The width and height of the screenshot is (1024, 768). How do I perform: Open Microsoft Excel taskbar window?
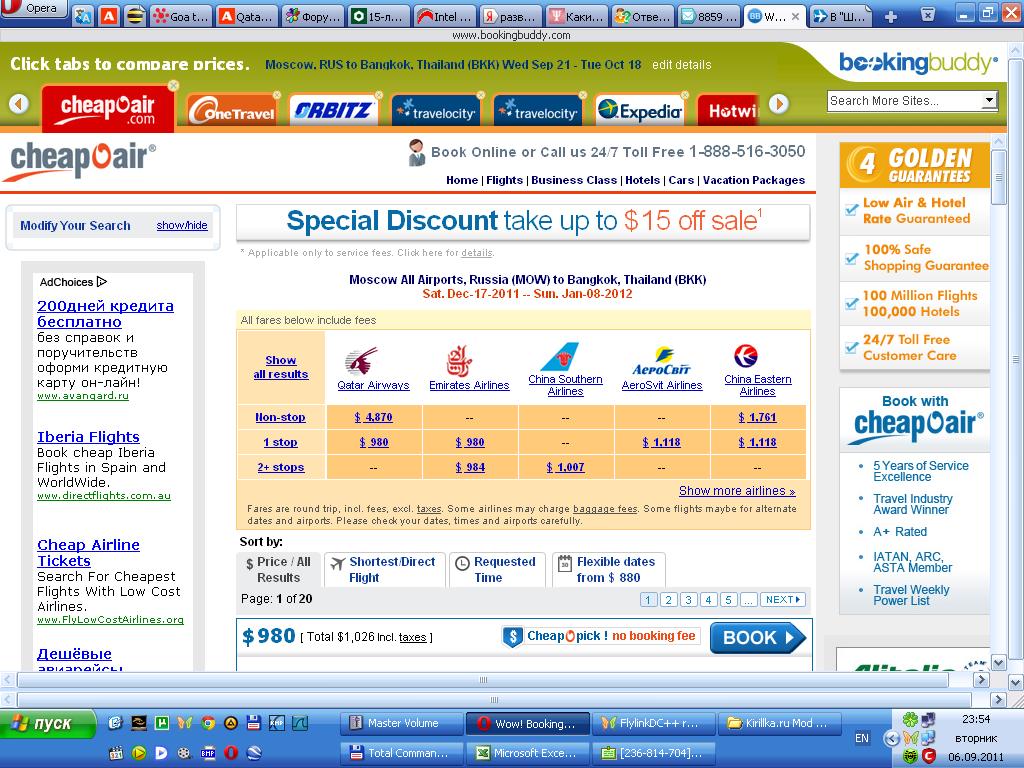[x=528, y=752]
